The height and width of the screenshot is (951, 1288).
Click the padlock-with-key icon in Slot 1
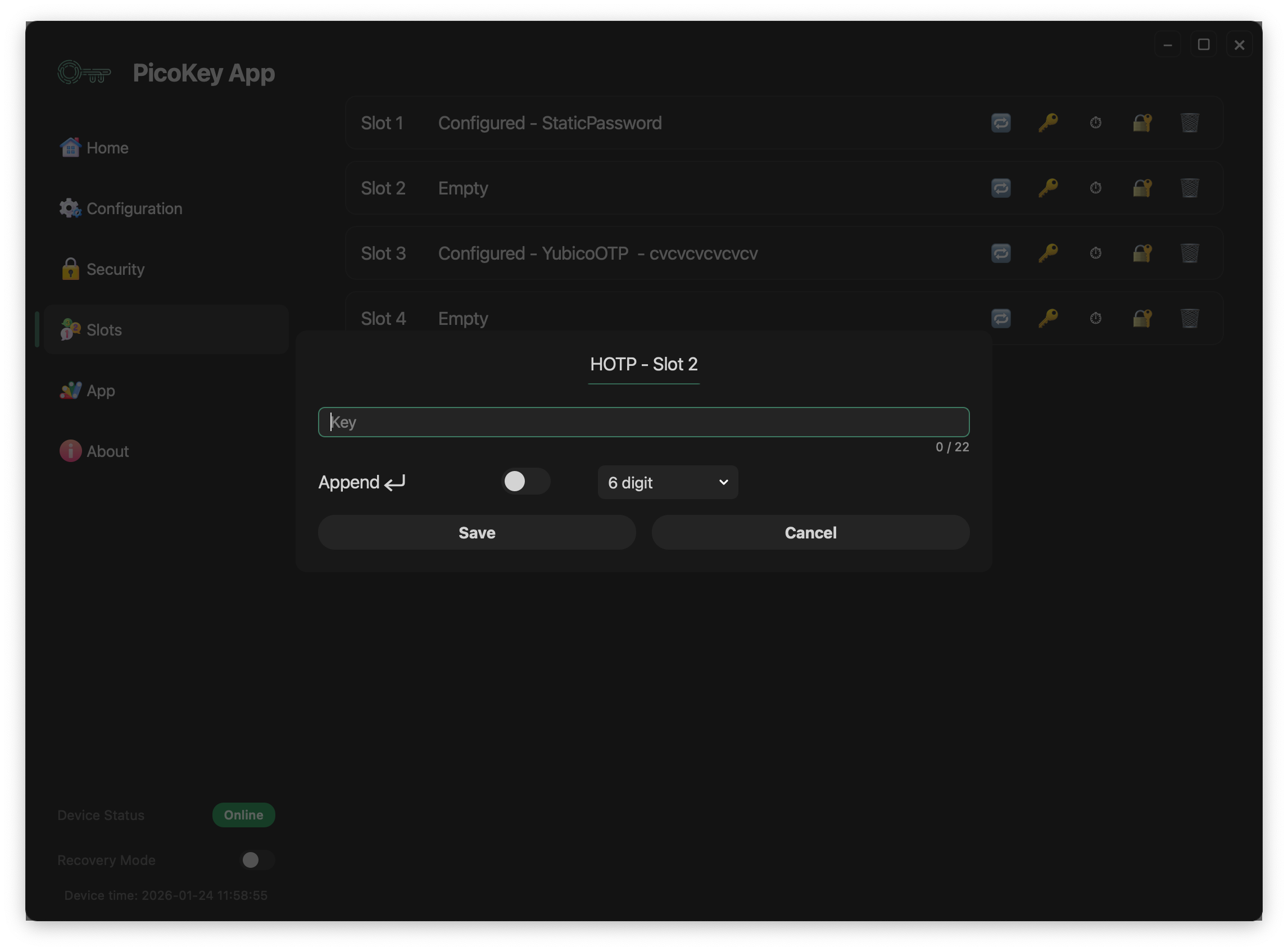[x=1142, y=123]
